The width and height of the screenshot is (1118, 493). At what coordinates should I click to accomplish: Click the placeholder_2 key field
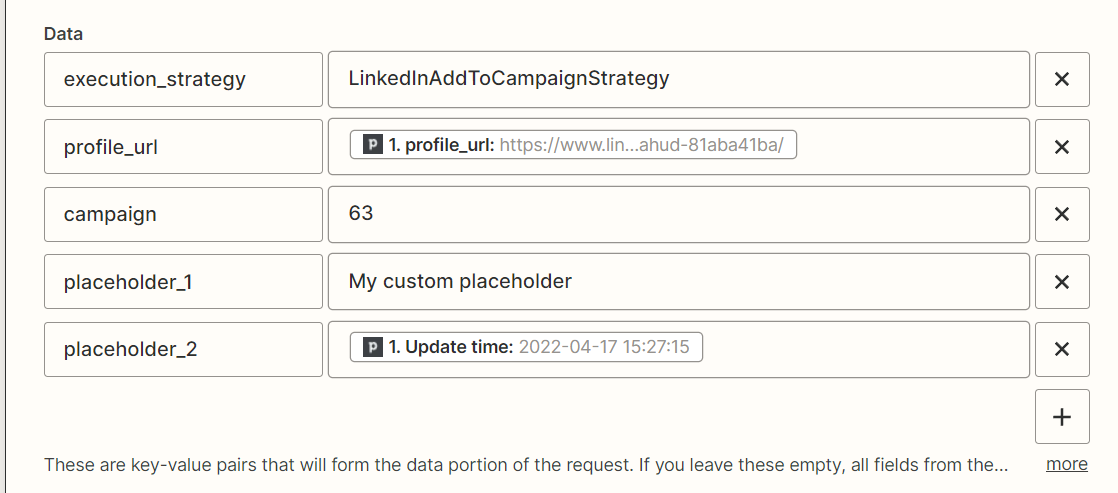[x=183, y=349]
